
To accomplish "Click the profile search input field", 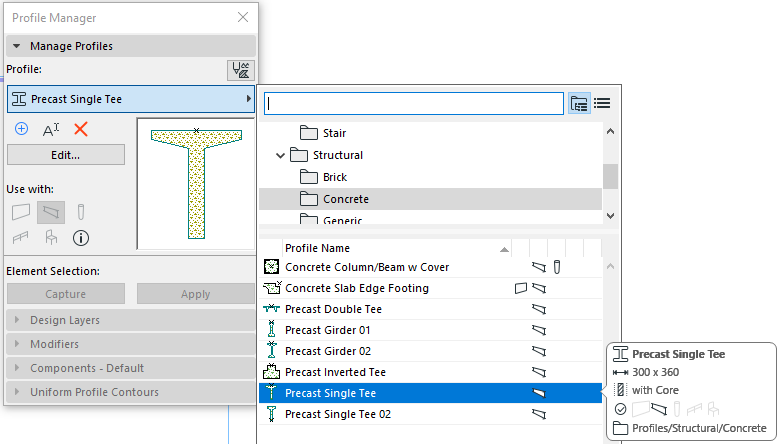I will (414, 103).
